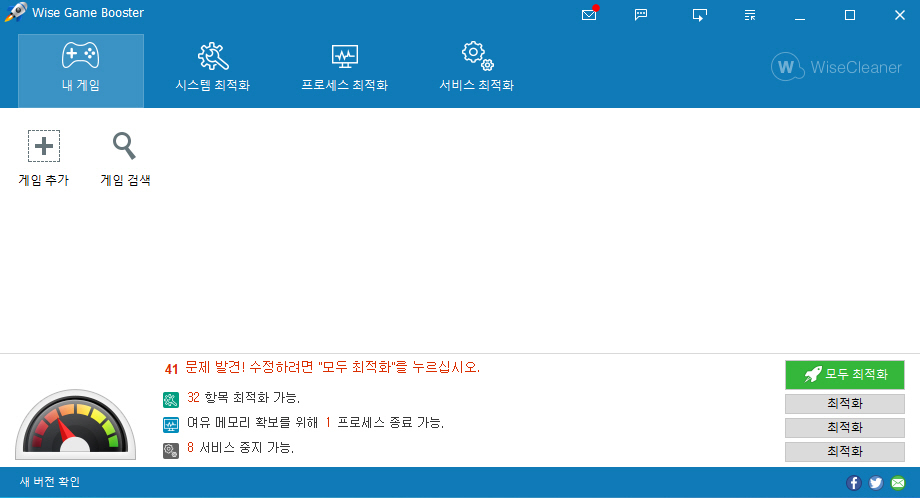Click the green 모두 최적화 button
This screenshot has width=920, height=498.
[x=844, y=375]
